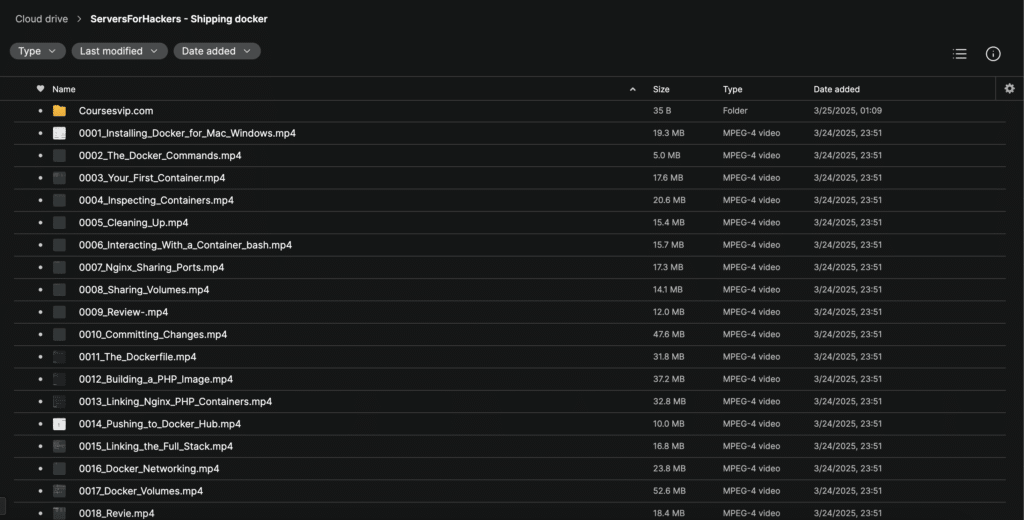
Task: Sort by the Type column header
Action: [x=732, y=89]
